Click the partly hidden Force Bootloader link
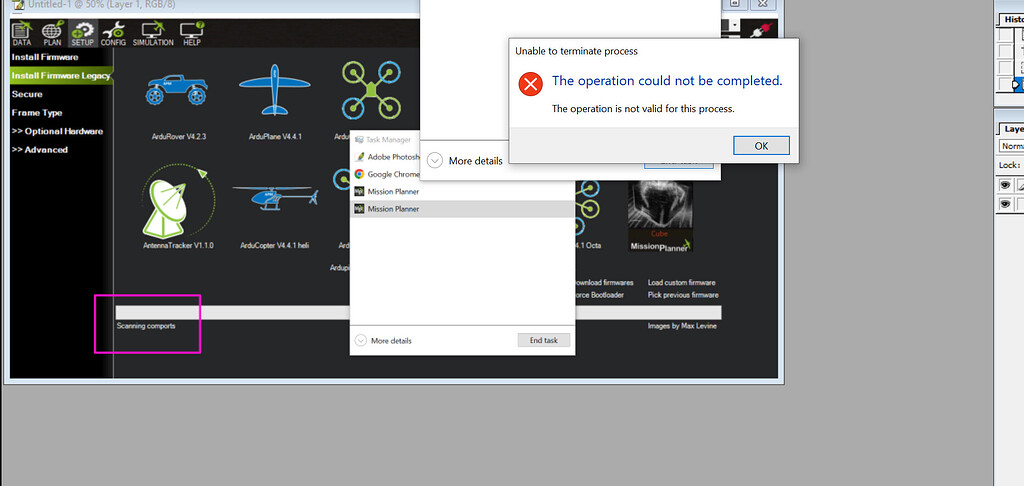This screenshot has width=1024, height=486. tap(599, 295)
